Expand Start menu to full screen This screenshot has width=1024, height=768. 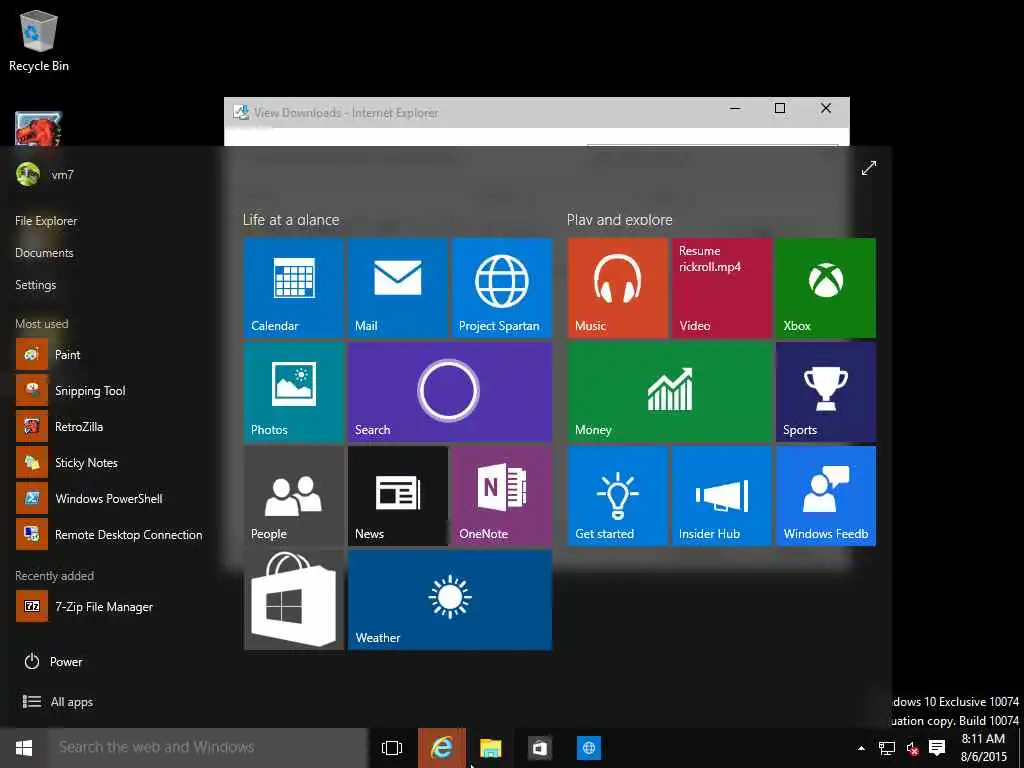pos(869,168)
